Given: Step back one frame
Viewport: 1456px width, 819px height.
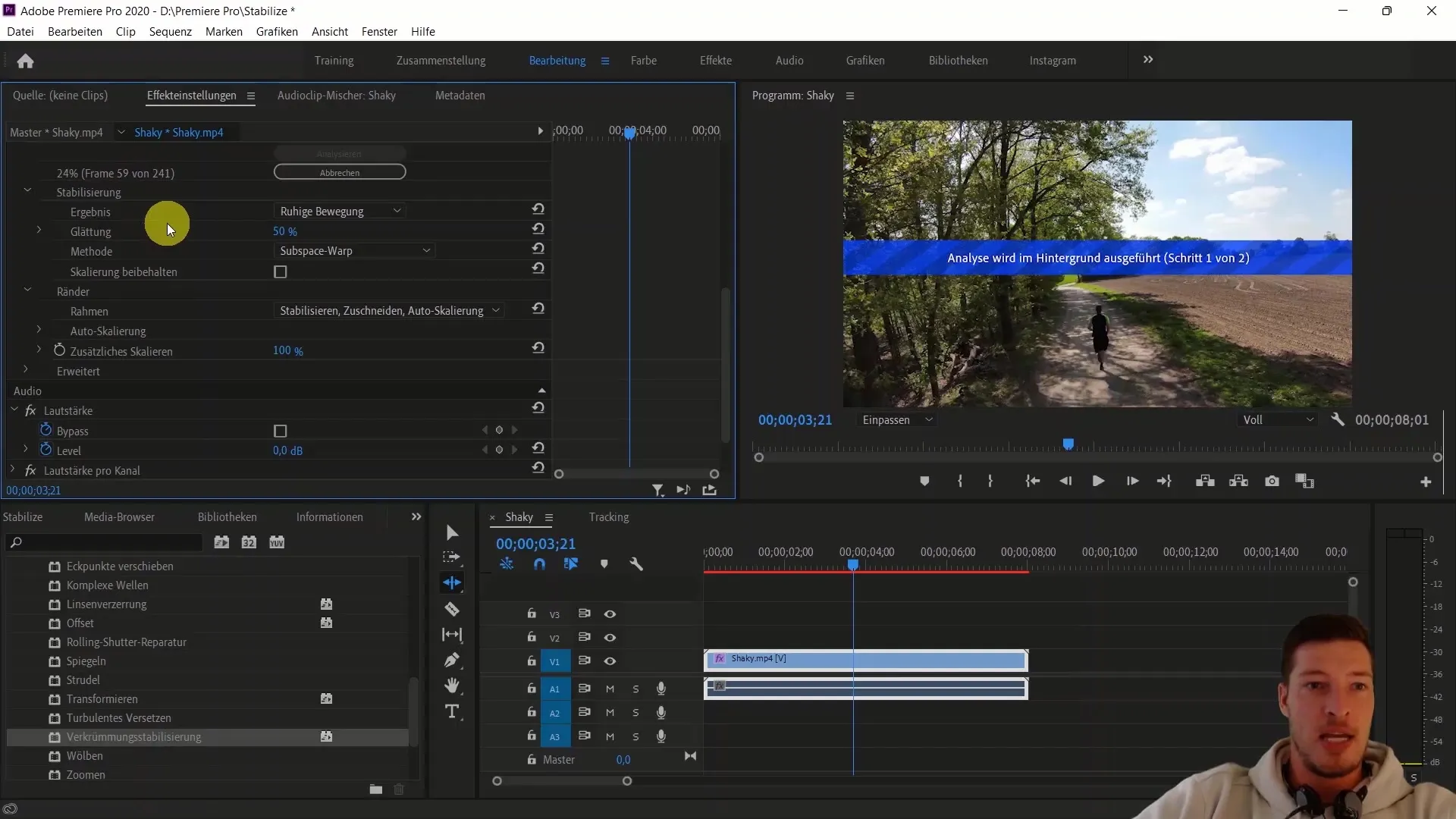Looking at the screenshot, I should [x=1065, y=482].
